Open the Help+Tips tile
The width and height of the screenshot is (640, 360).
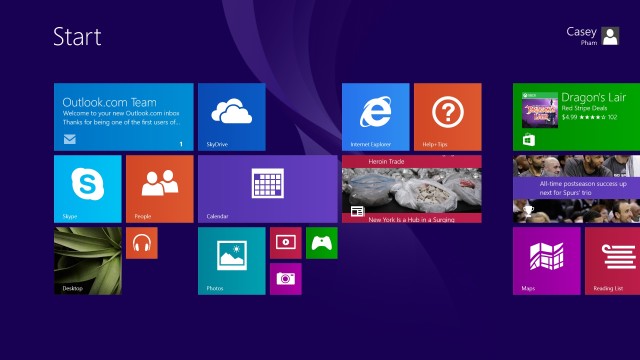[447, 117]
